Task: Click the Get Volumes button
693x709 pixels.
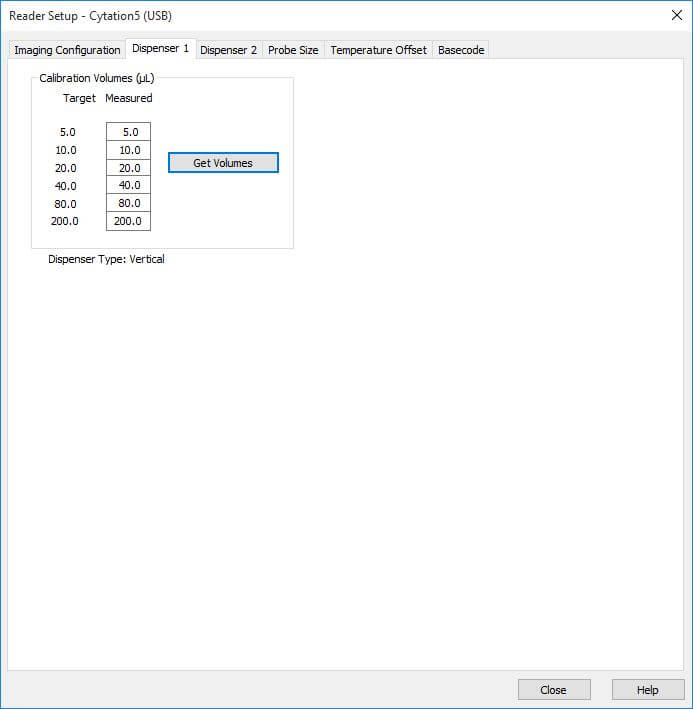Action: click(x=223, y=163)
